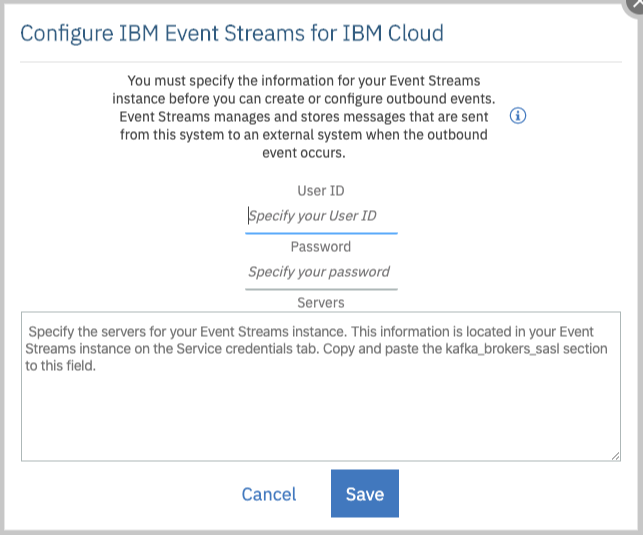Click the 'Configure IBM Event Streams for IBM Cloud' heading
The height and width of the screenshot is (535, 643).
click(x=232, y=34)
